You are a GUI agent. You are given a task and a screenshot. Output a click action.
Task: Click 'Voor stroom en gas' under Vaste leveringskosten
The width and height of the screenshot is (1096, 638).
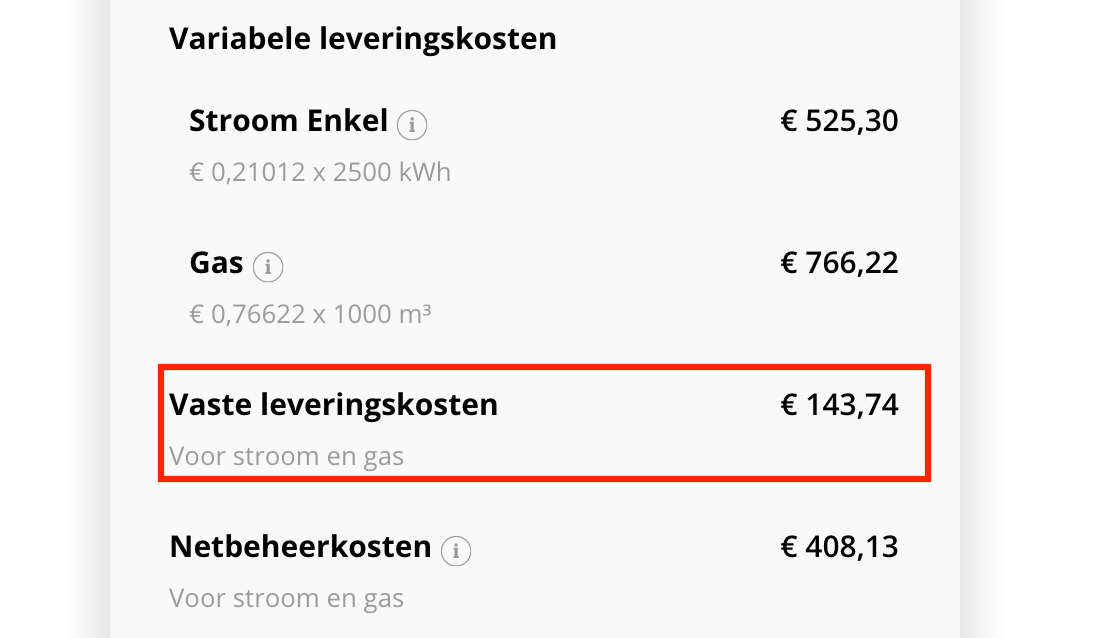(x=286, y=457)
